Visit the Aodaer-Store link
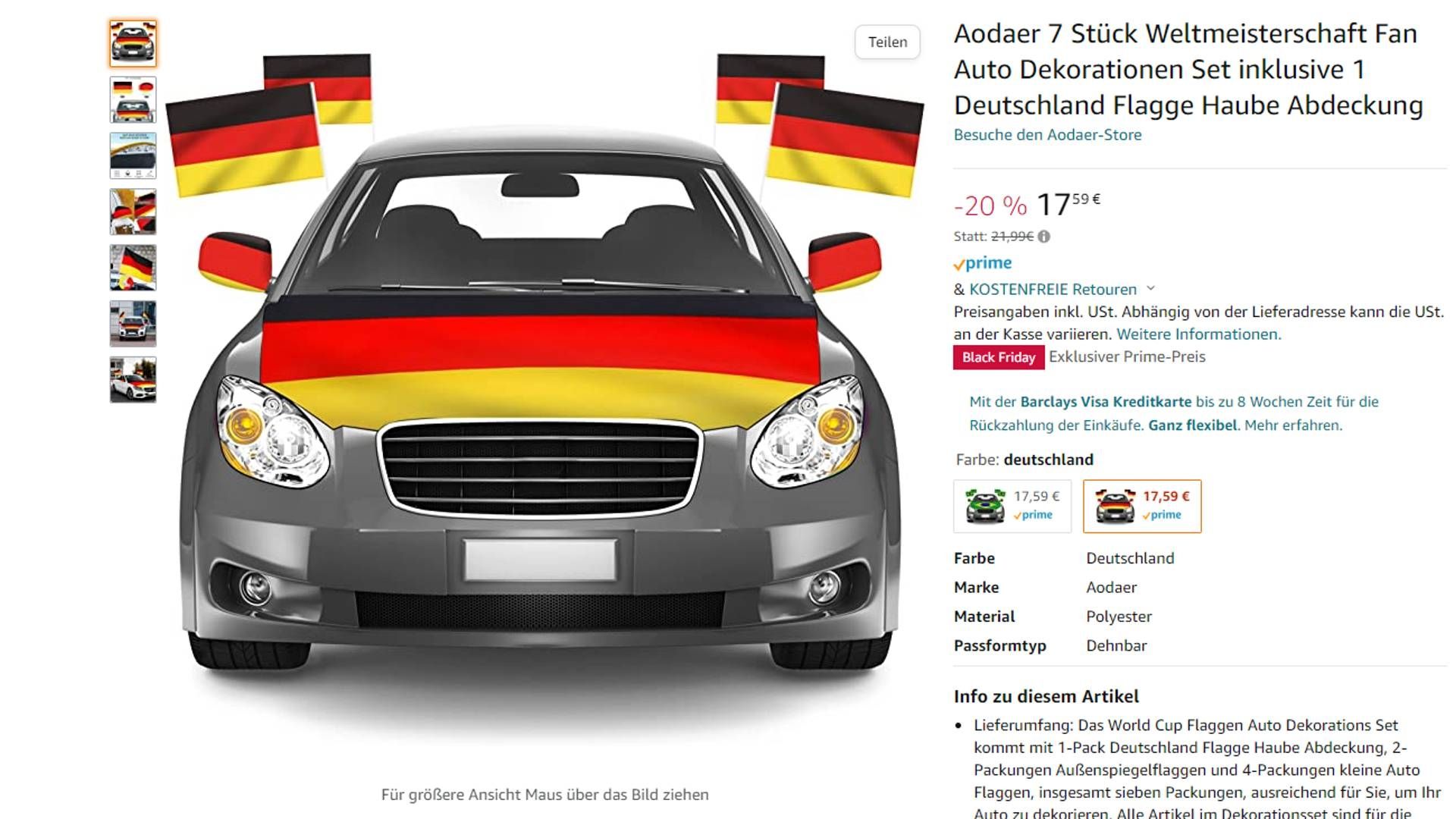Screen dimensions: 1456x819 [x=1047, y=135]
